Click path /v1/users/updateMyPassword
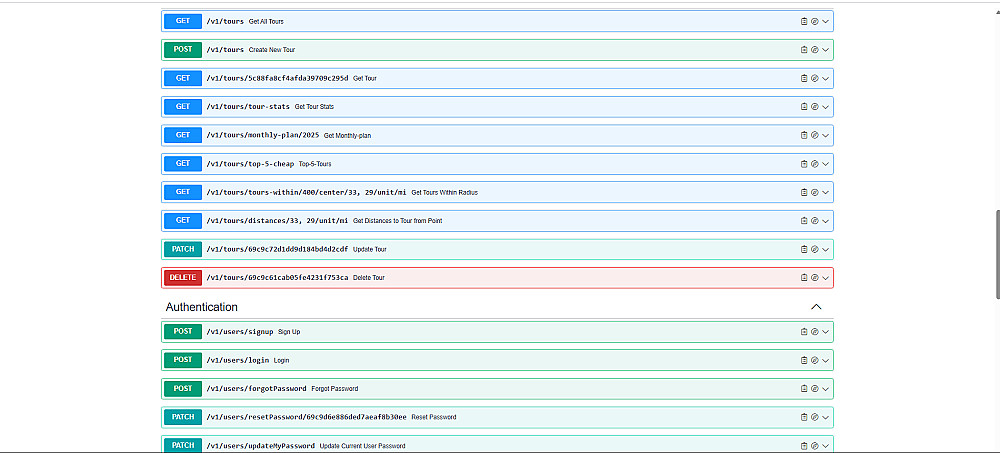 point(260,445)
